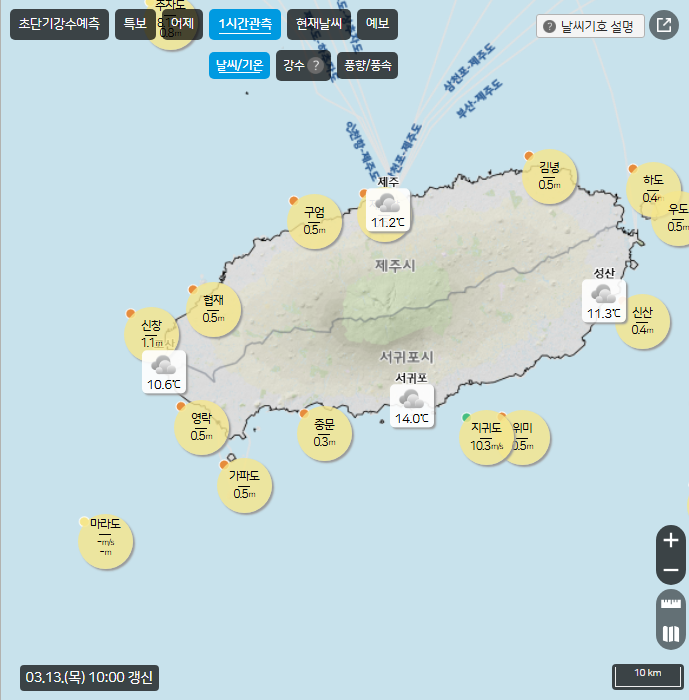Open the 날씨기호 설명 legend button
This screenshot has height=700, width=689.
590,26
